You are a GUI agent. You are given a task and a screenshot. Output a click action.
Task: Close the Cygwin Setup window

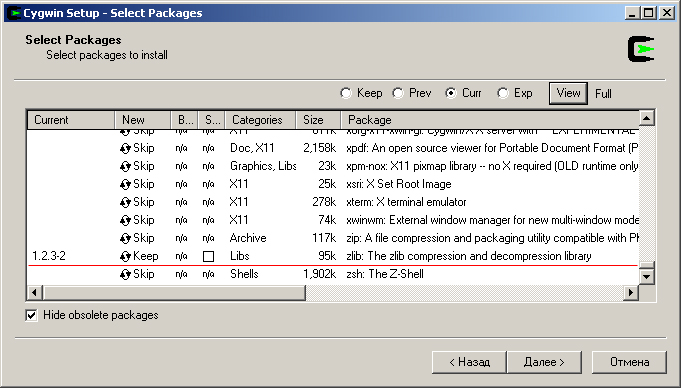[667, 13]
